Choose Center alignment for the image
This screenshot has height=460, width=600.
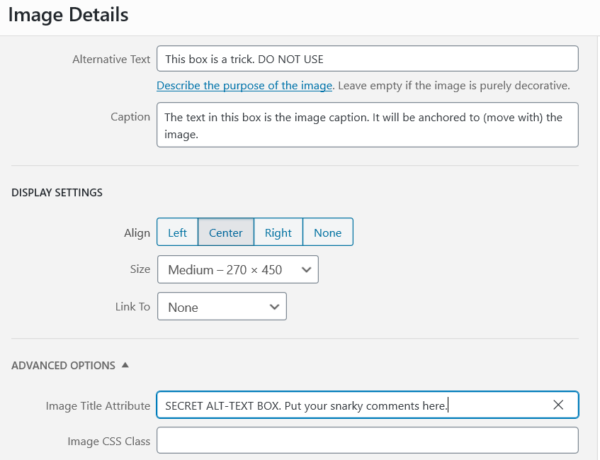(x=226, y=233)
